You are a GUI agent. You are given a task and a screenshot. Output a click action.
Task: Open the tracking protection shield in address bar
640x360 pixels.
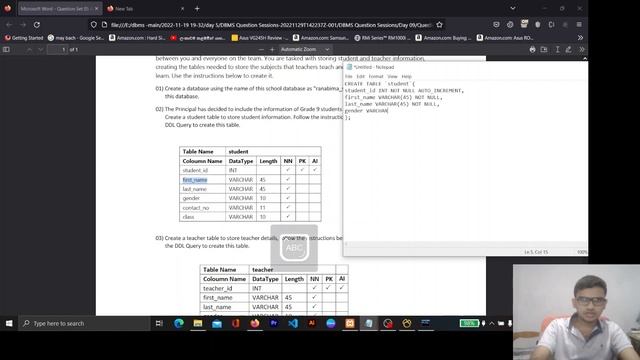pyautogui.click(x=94, y=25)
